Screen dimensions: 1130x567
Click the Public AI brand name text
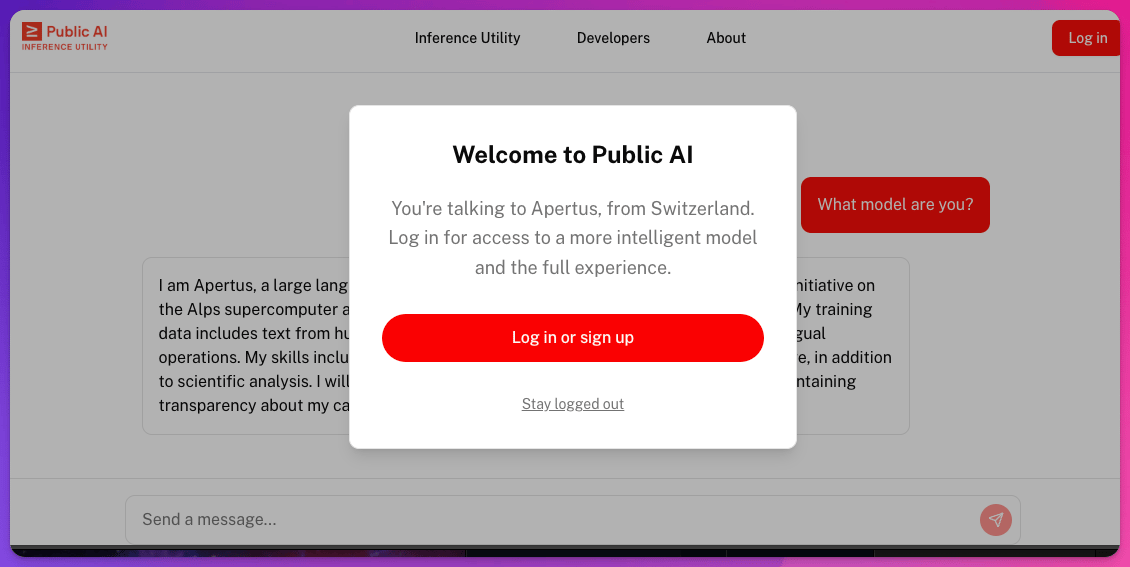click(x=77, y=31)
